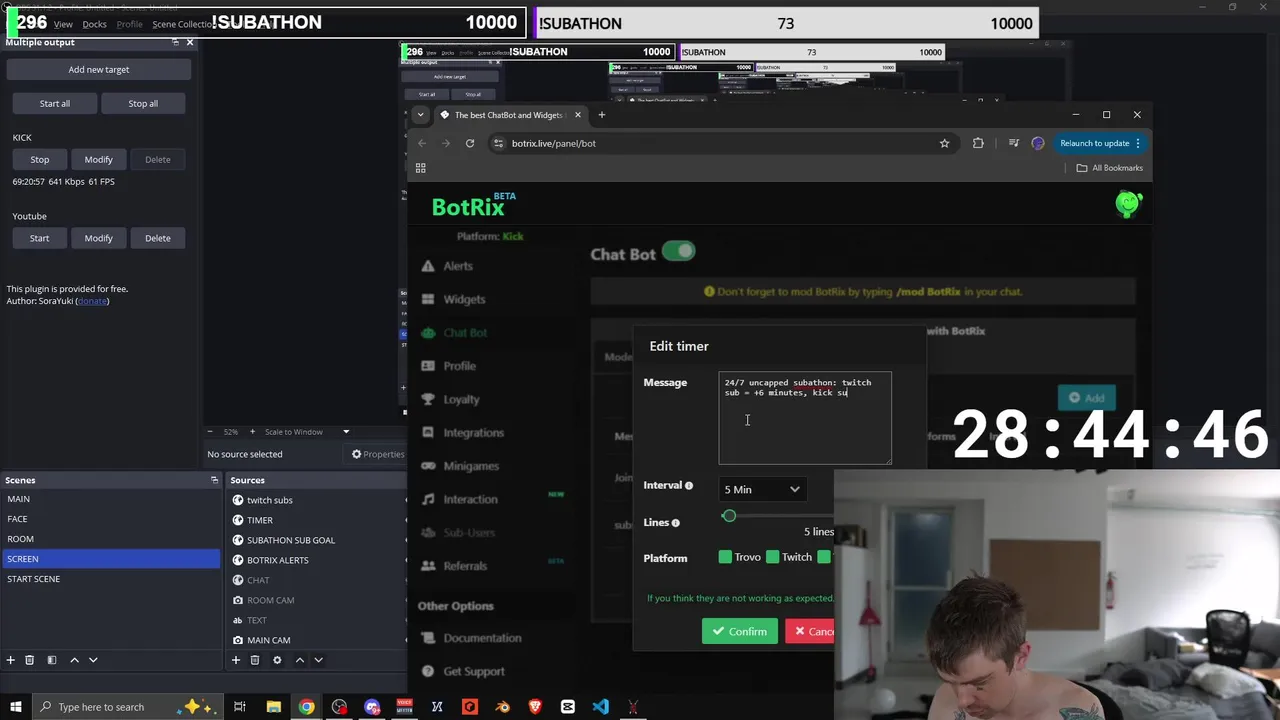Float the Multiple output dock
Viewport: 1280px width, 720px height.
176,42
